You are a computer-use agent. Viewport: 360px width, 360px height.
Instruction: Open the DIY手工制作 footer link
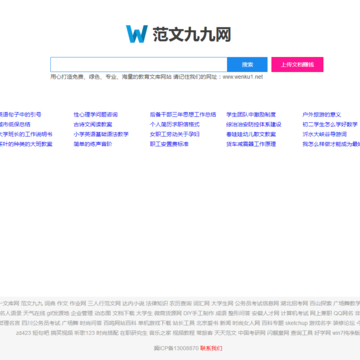pos(199,313)
